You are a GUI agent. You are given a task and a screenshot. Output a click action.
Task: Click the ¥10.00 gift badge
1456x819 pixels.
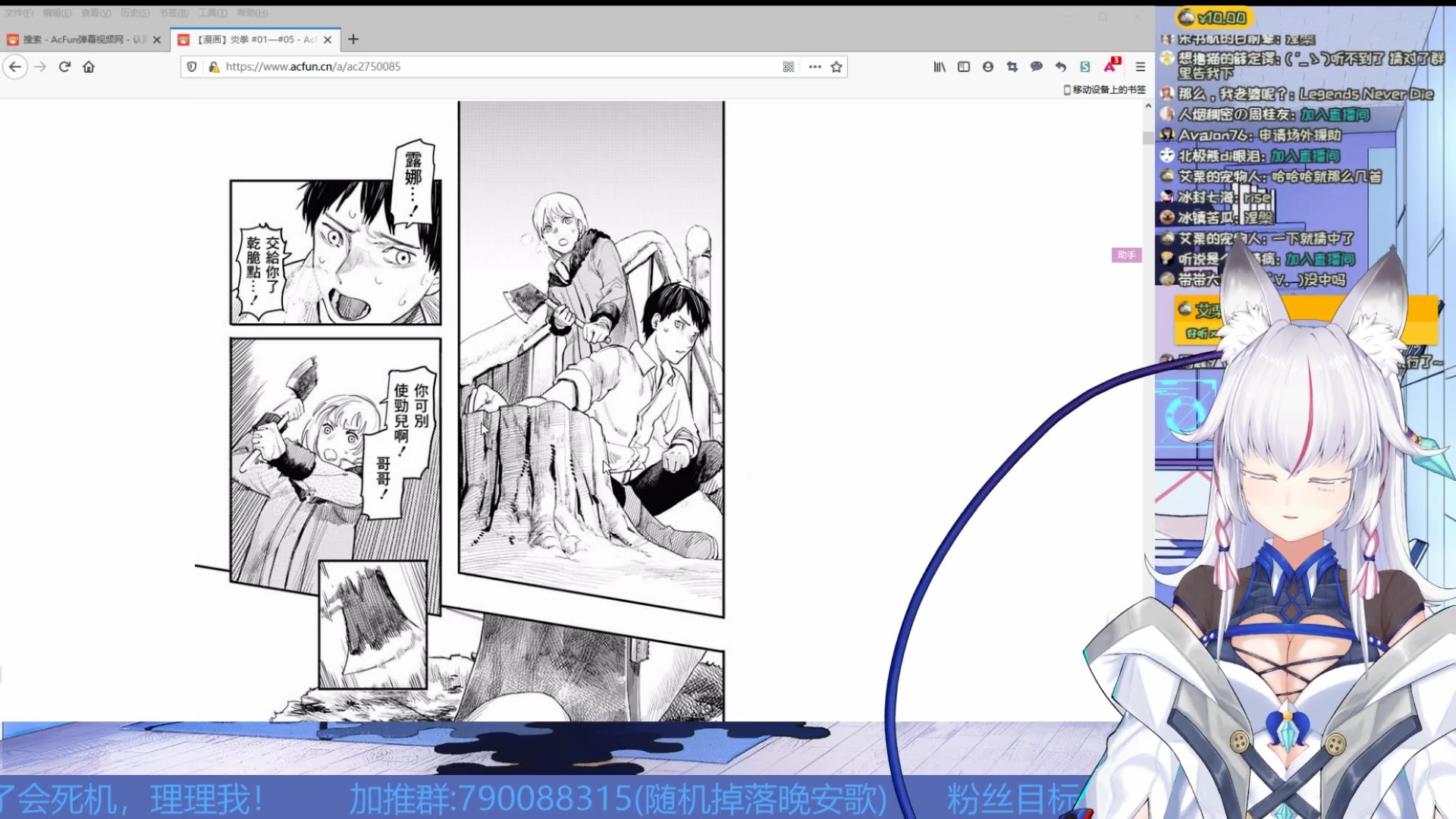(1214, 17)
